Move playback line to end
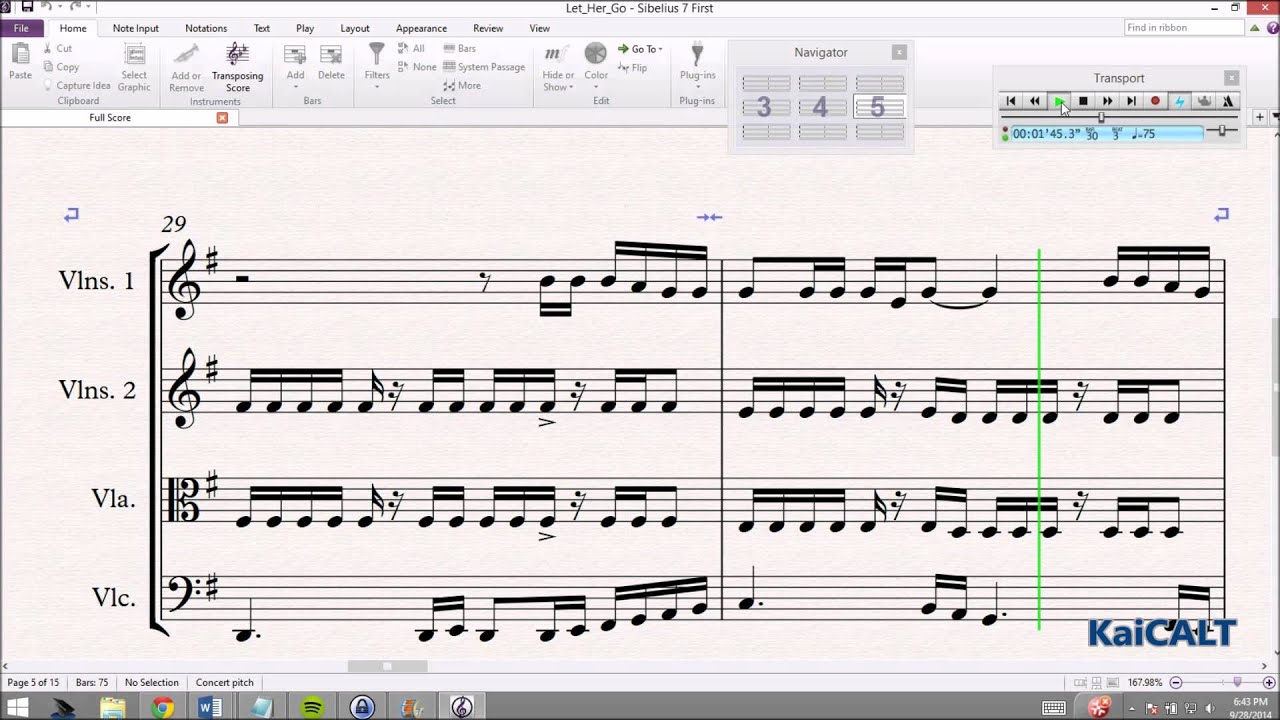 (1131, 101)
